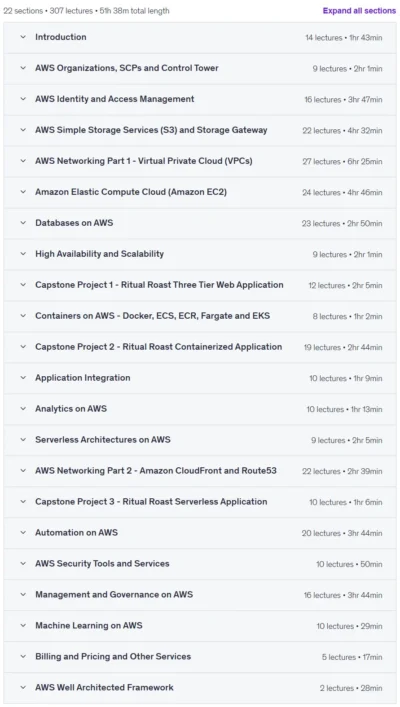Open the AWS Identity and Access Management chevron

23,99
